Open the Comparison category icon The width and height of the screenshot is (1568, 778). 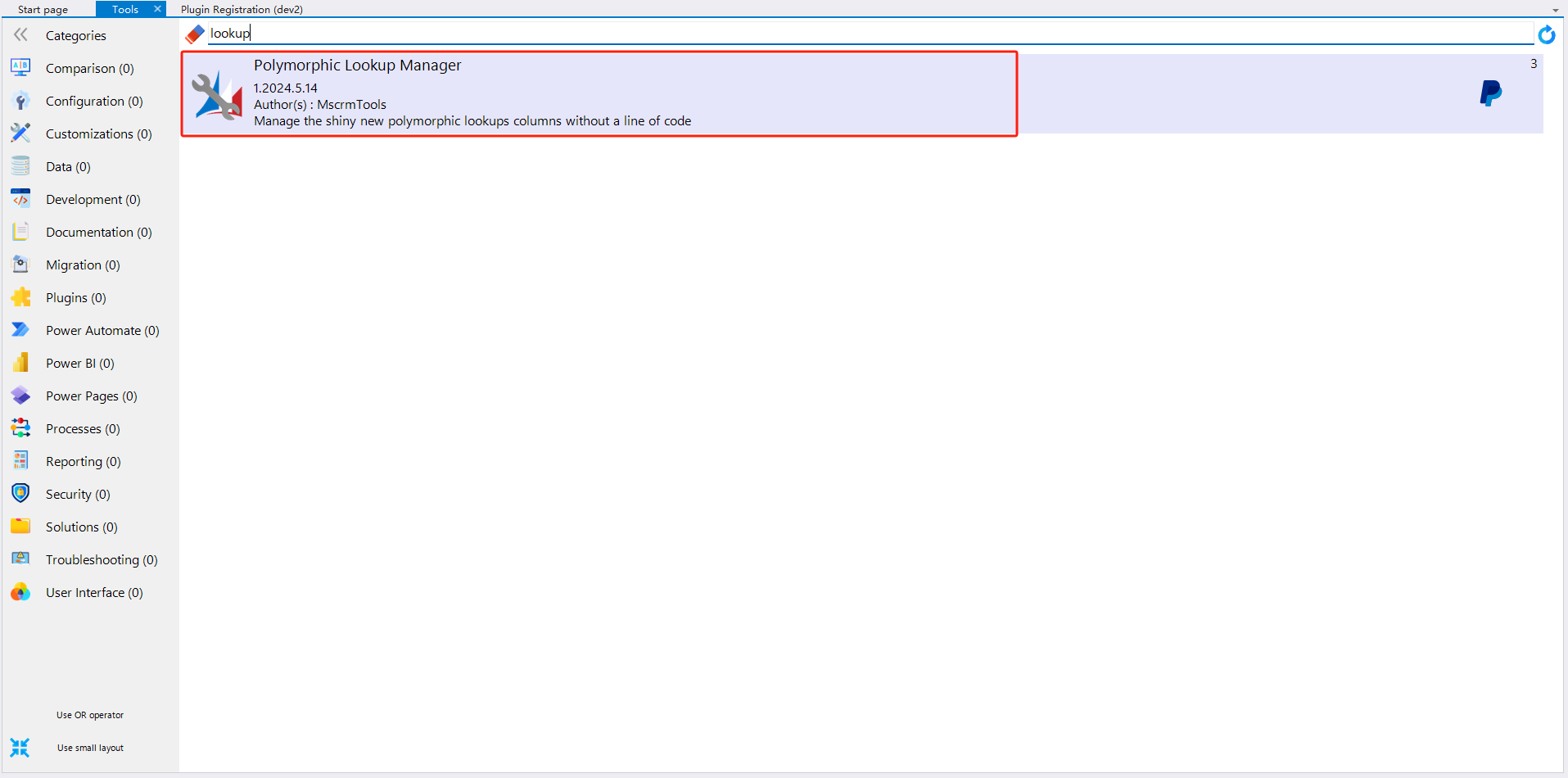click(20, 67)
